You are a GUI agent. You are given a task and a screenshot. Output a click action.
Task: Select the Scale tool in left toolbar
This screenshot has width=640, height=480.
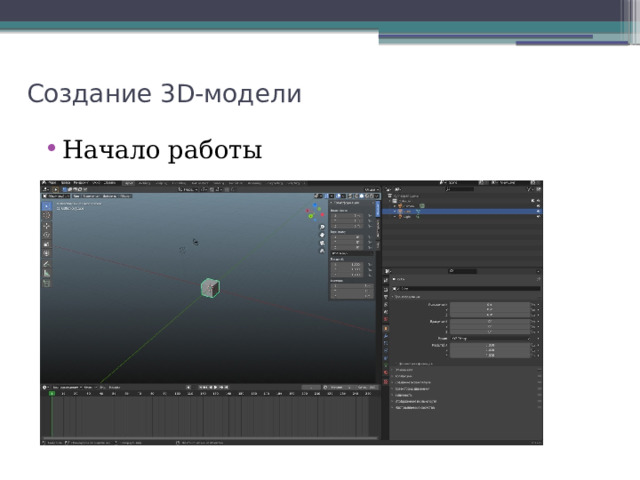(46, 244)
